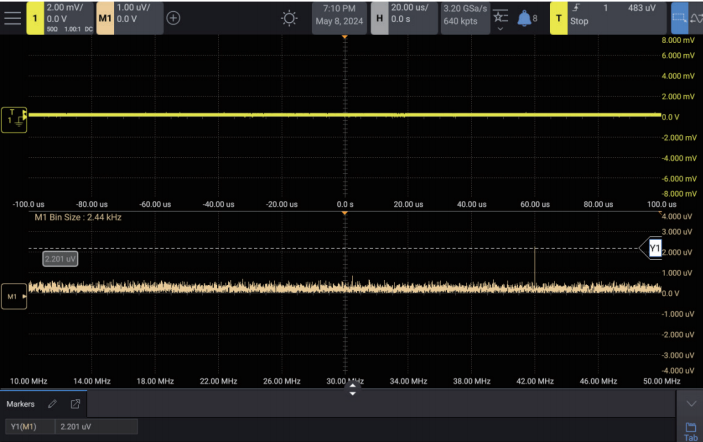Undock Markers panel with pop-out icon
This screenshot has height=442, width=703.
click(x=75, y=404)
